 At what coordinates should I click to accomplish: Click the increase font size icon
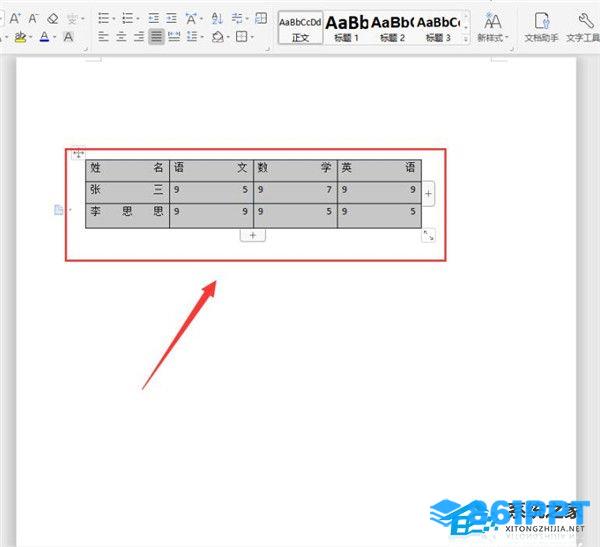(x=15, y=18)
